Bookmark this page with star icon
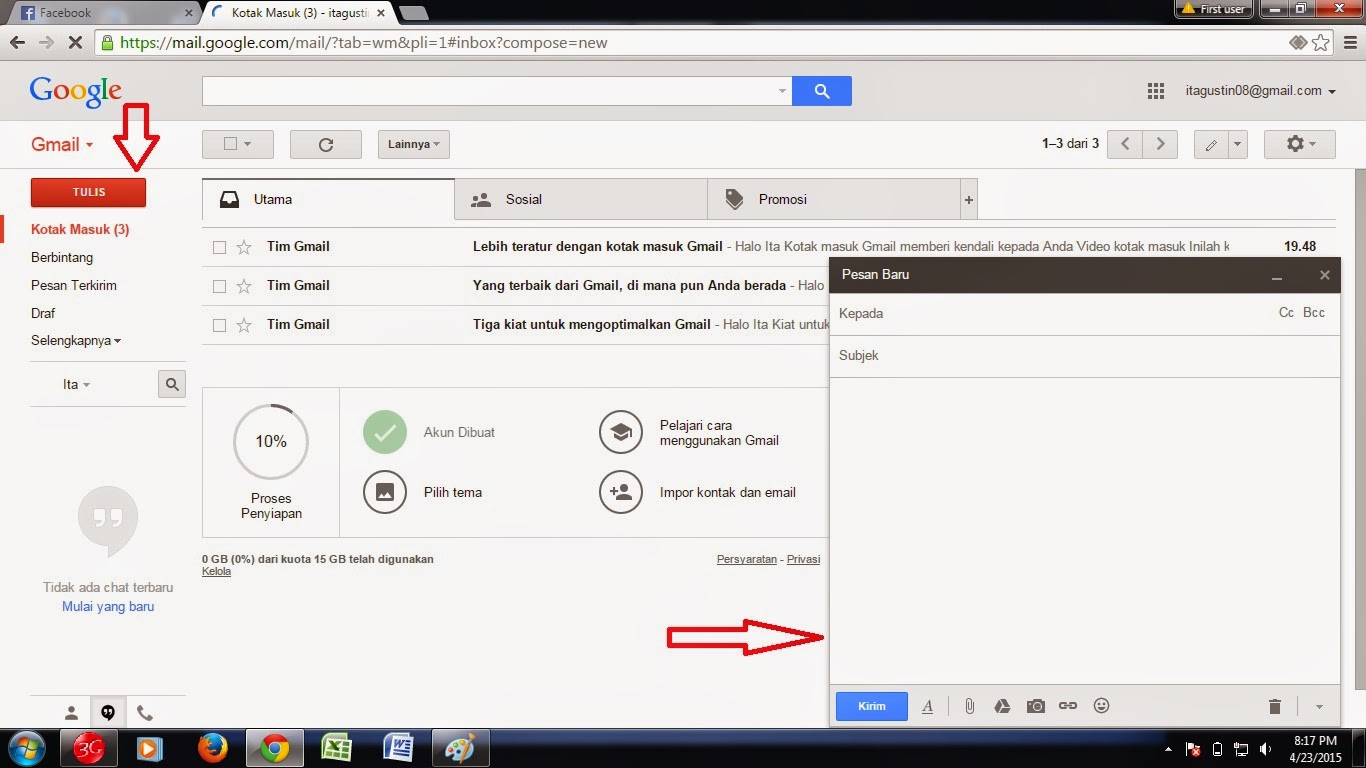 pos(1322,43)
